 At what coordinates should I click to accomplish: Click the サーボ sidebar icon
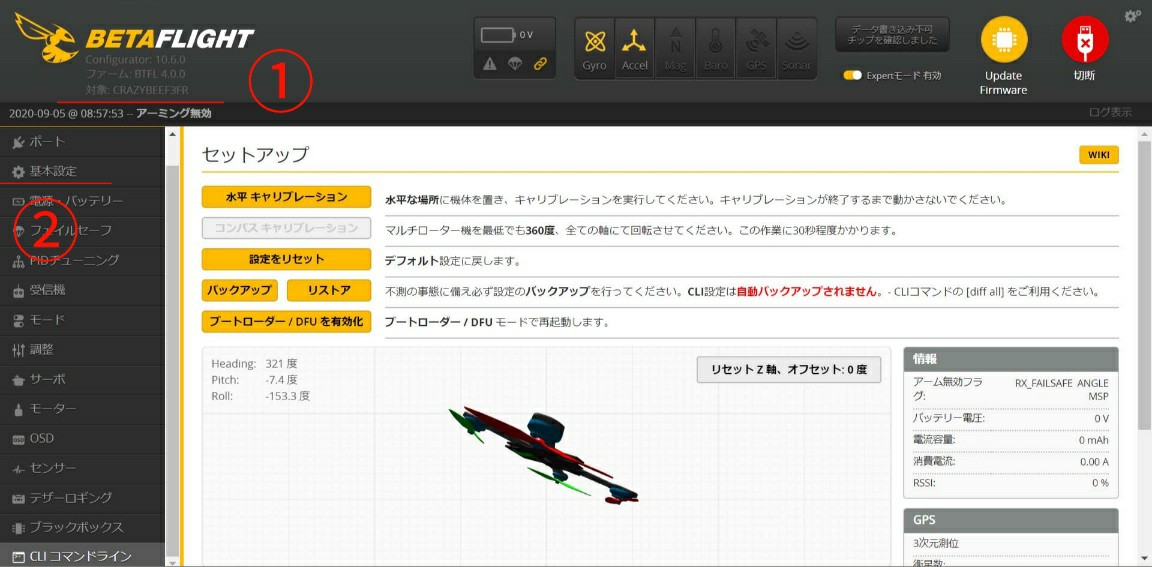pos(18,380)
